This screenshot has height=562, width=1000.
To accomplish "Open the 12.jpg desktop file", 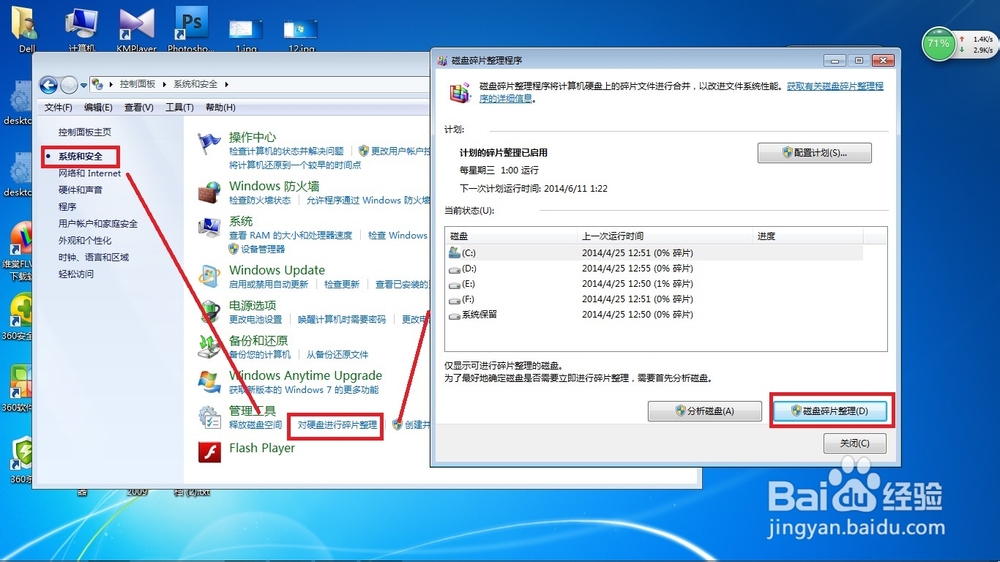I will [300, 33].
